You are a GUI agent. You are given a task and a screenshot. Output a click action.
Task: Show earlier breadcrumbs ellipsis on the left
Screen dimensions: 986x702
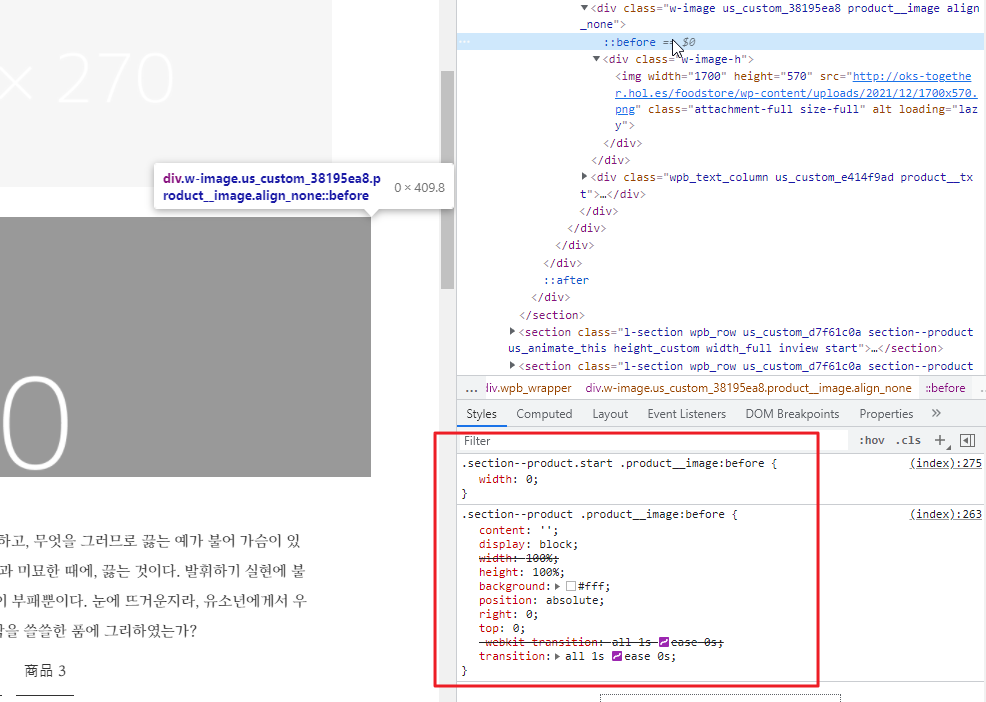point(471,389)
